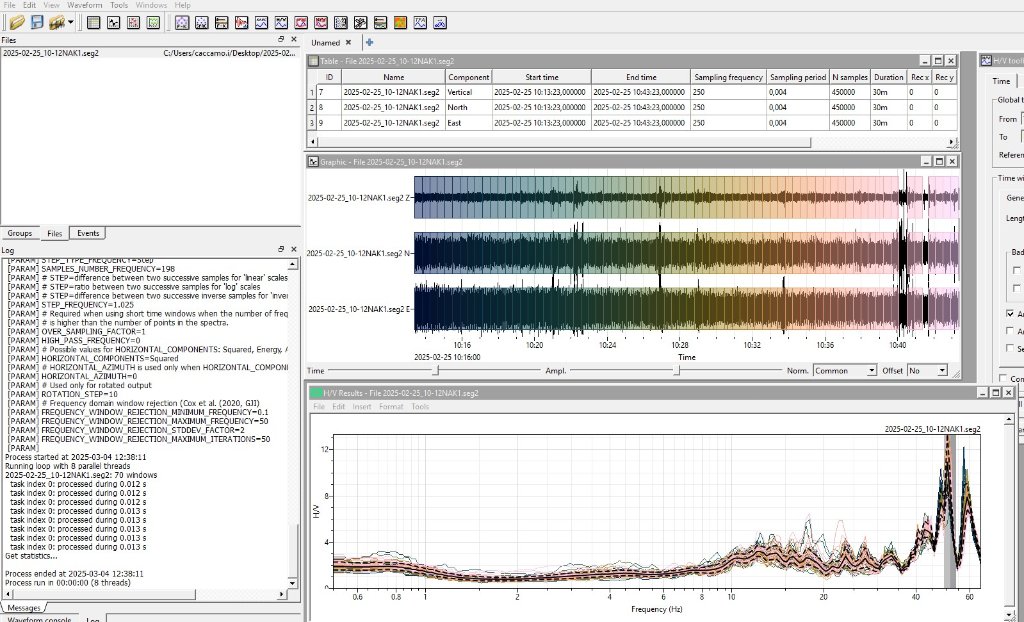1024x622 pixels.
Task: Switch to the Groups tab
Action: [20, 233]
